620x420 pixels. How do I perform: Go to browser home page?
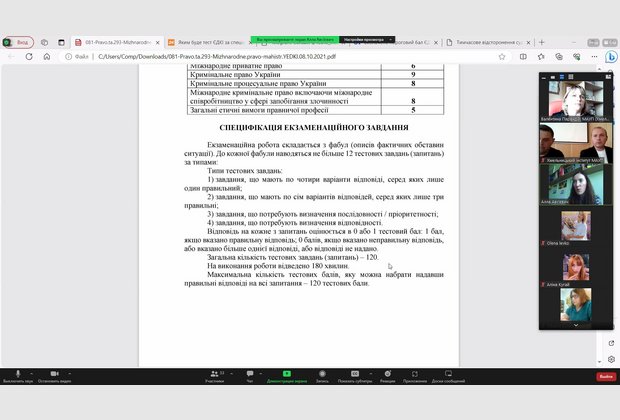(x=47, y=57)
